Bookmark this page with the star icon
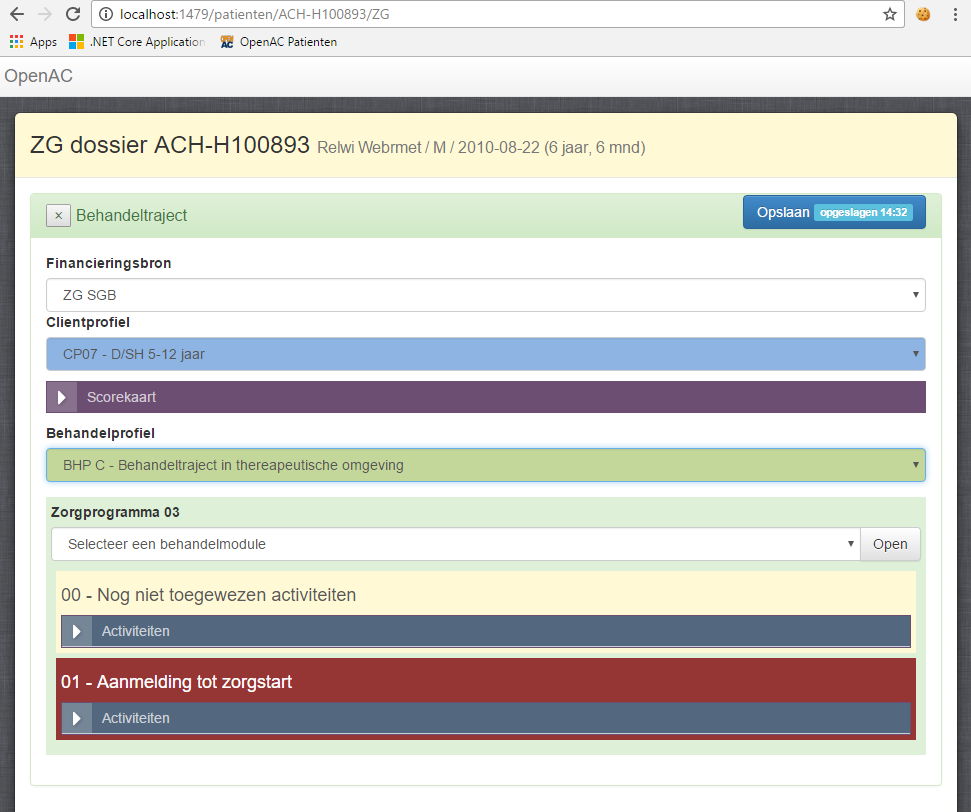This screenshot has height=812, width=971. click(889, 14)
